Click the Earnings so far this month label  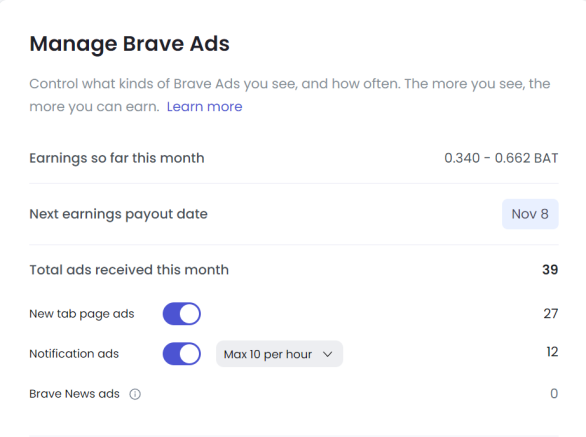pos(117,159)
